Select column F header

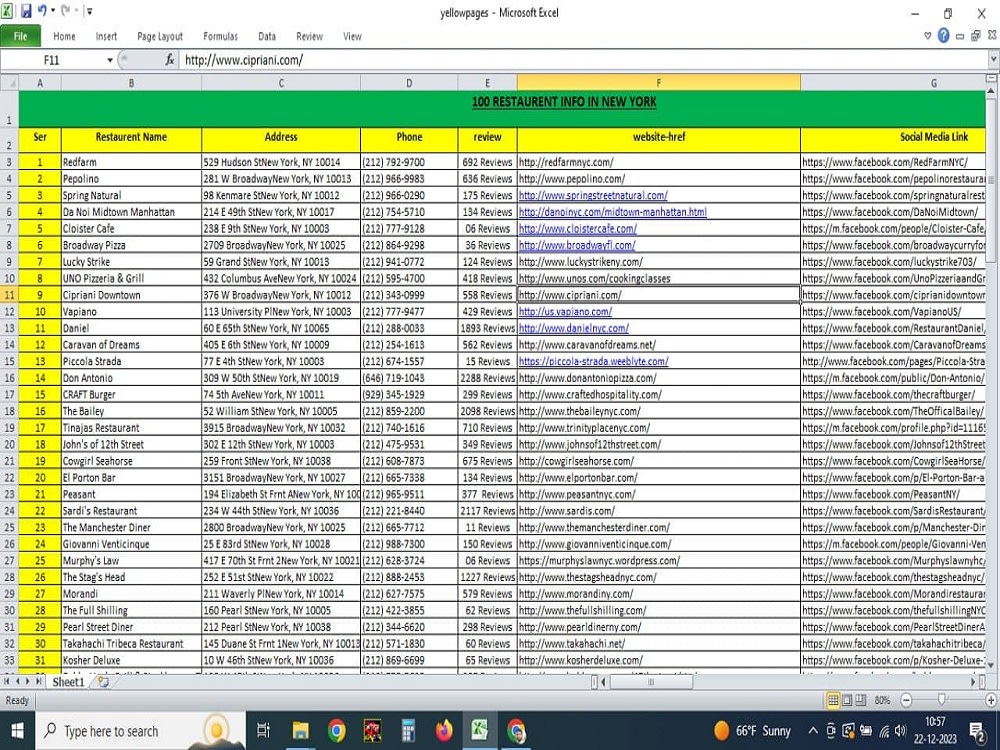659,83
